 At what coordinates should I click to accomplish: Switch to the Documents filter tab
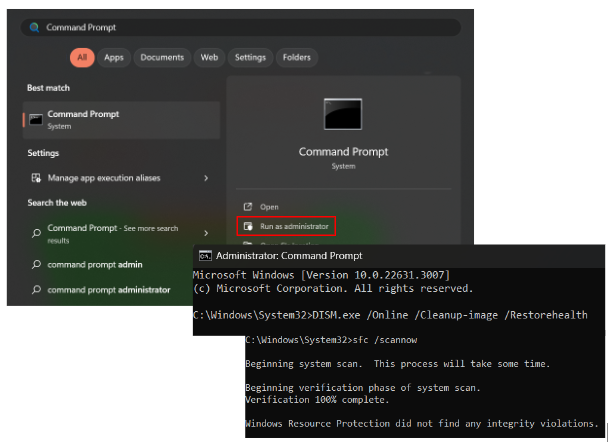[x=162, y=57]
